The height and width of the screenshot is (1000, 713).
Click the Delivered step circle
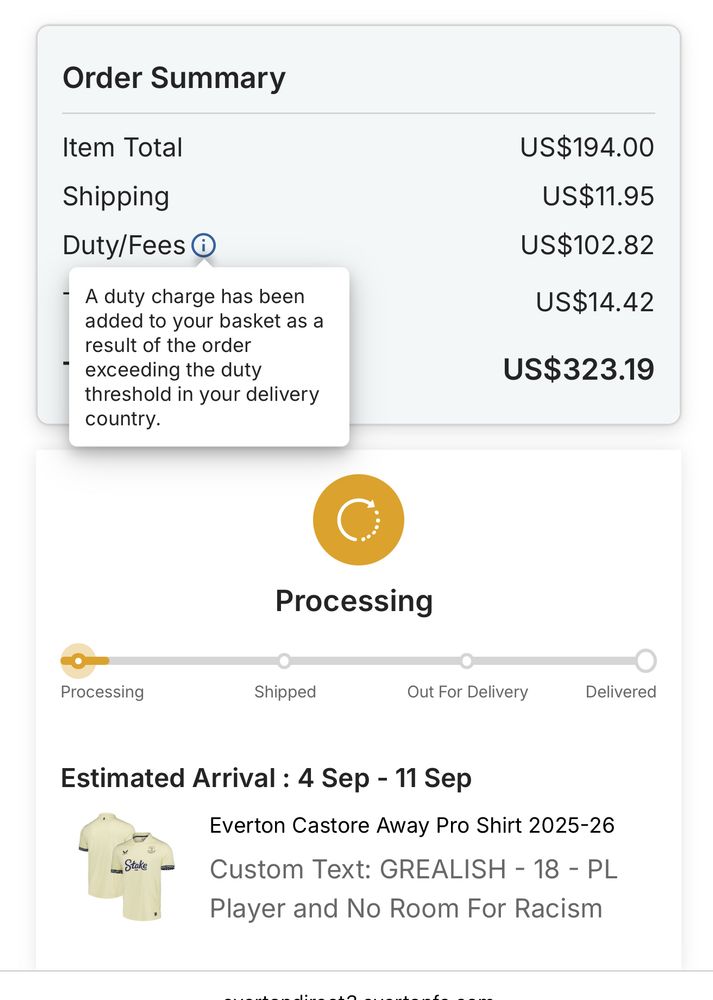pos(646,661)
